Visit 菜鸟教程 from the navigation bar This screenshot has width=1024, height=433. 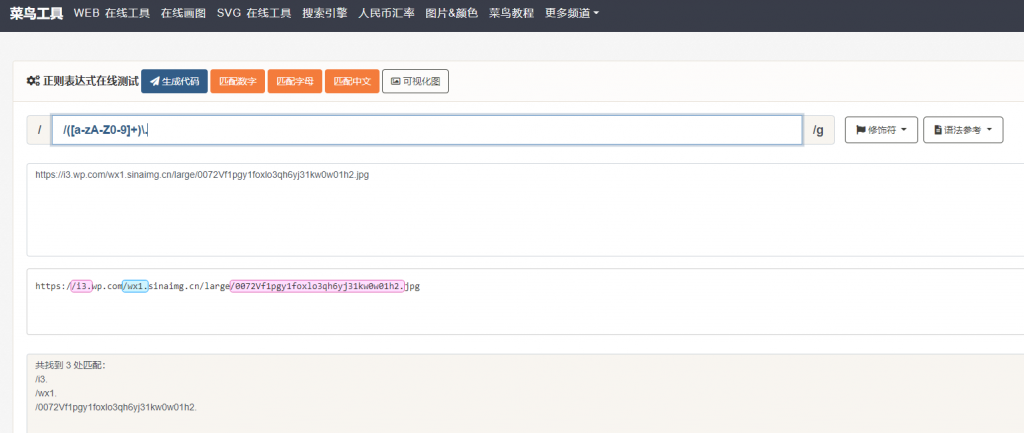pyautogui.click(x=511, y=13)
